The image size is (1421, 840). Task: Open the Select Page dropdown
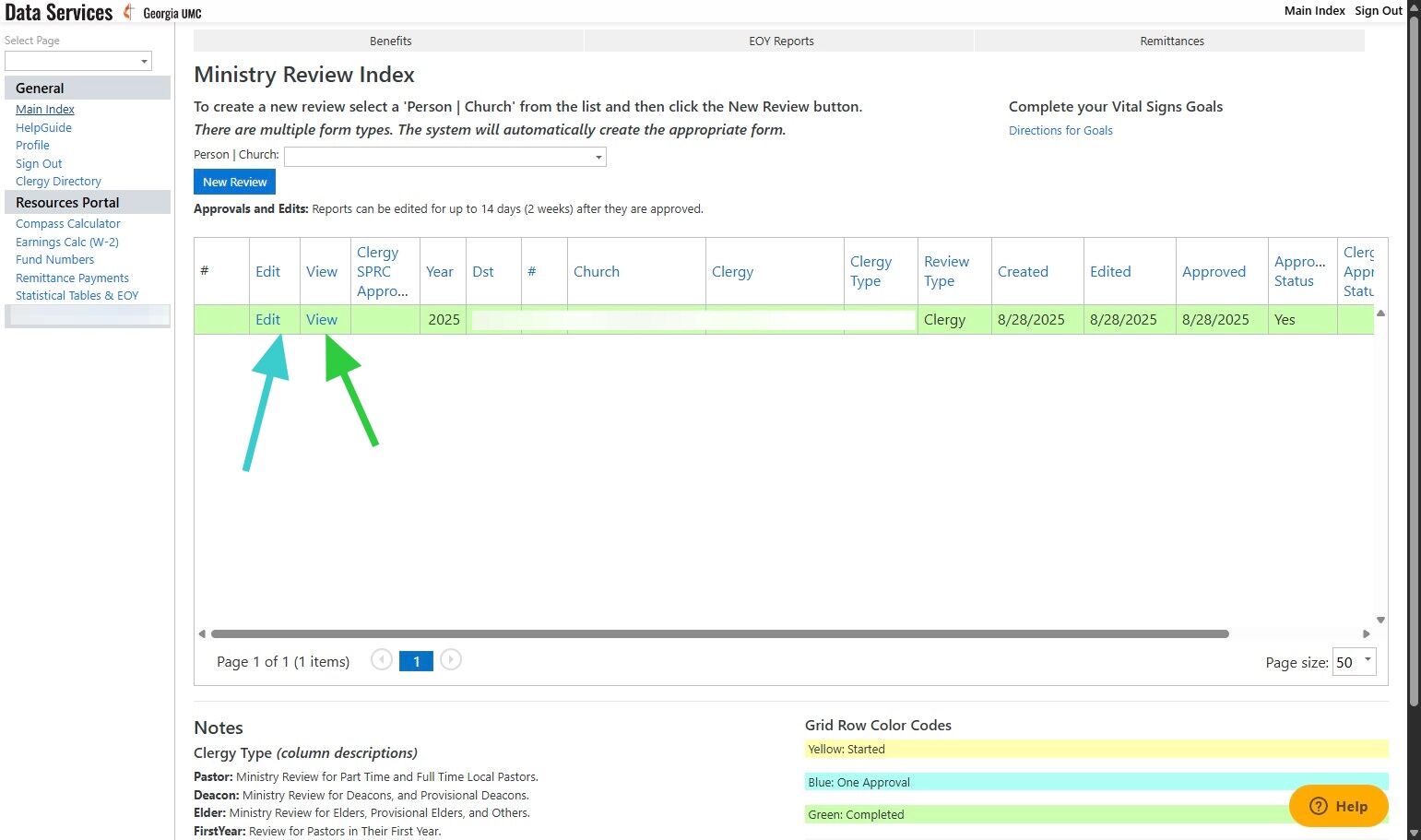click(x=78, y=61)
